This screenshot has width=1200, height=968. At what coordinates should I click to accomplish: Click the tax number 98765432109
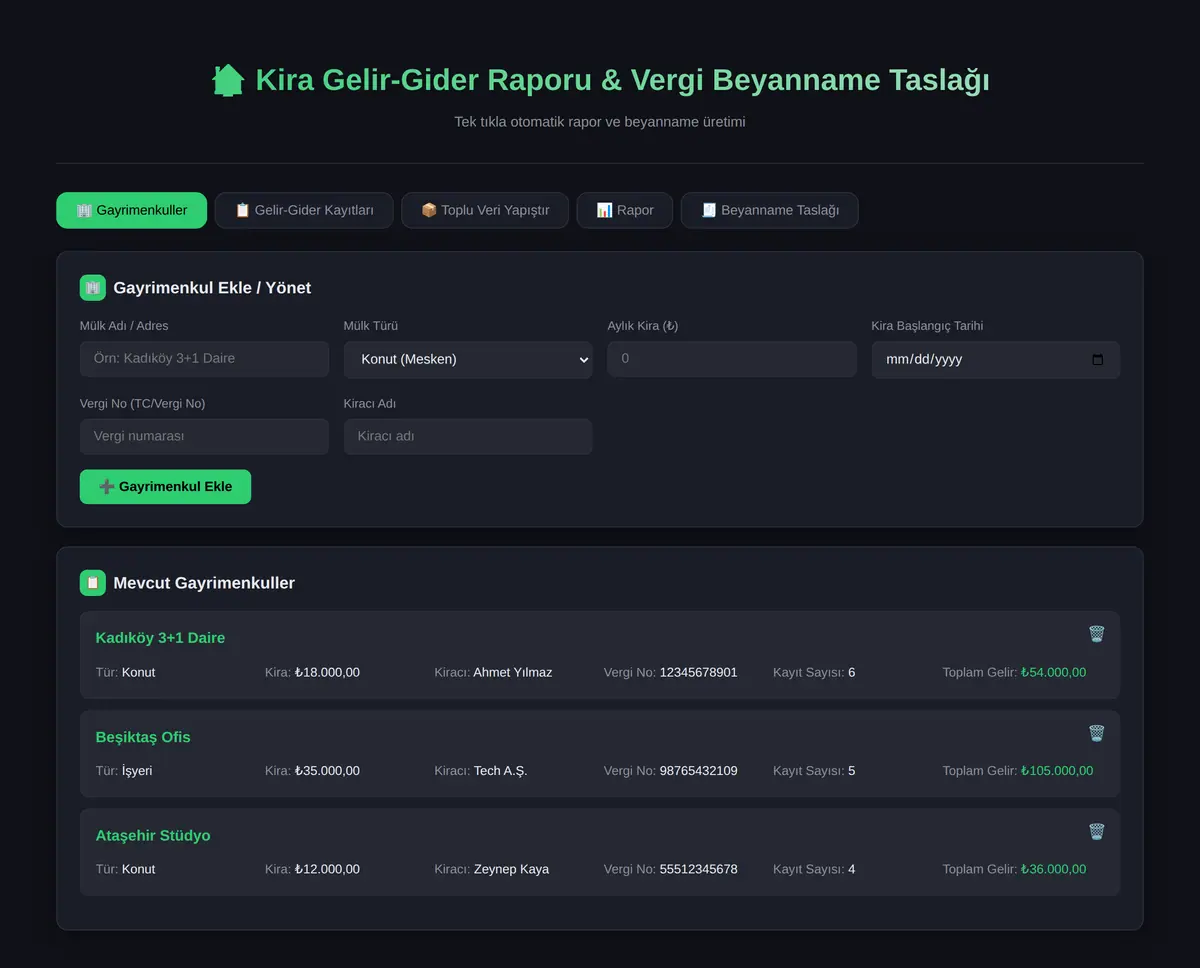[698, 771]
